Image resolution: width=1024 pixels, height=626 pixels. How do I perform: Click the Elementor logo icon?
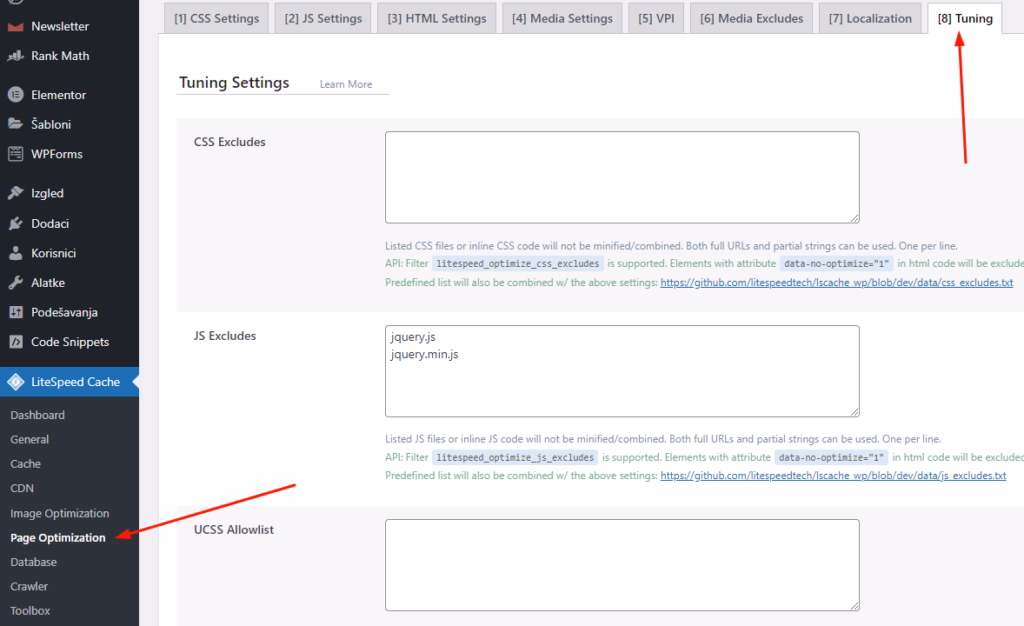coord(16,95)
